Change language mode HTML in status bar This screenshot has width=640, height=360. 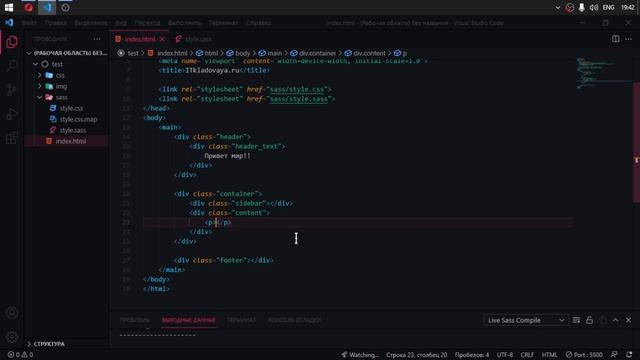tap(549, 355)
